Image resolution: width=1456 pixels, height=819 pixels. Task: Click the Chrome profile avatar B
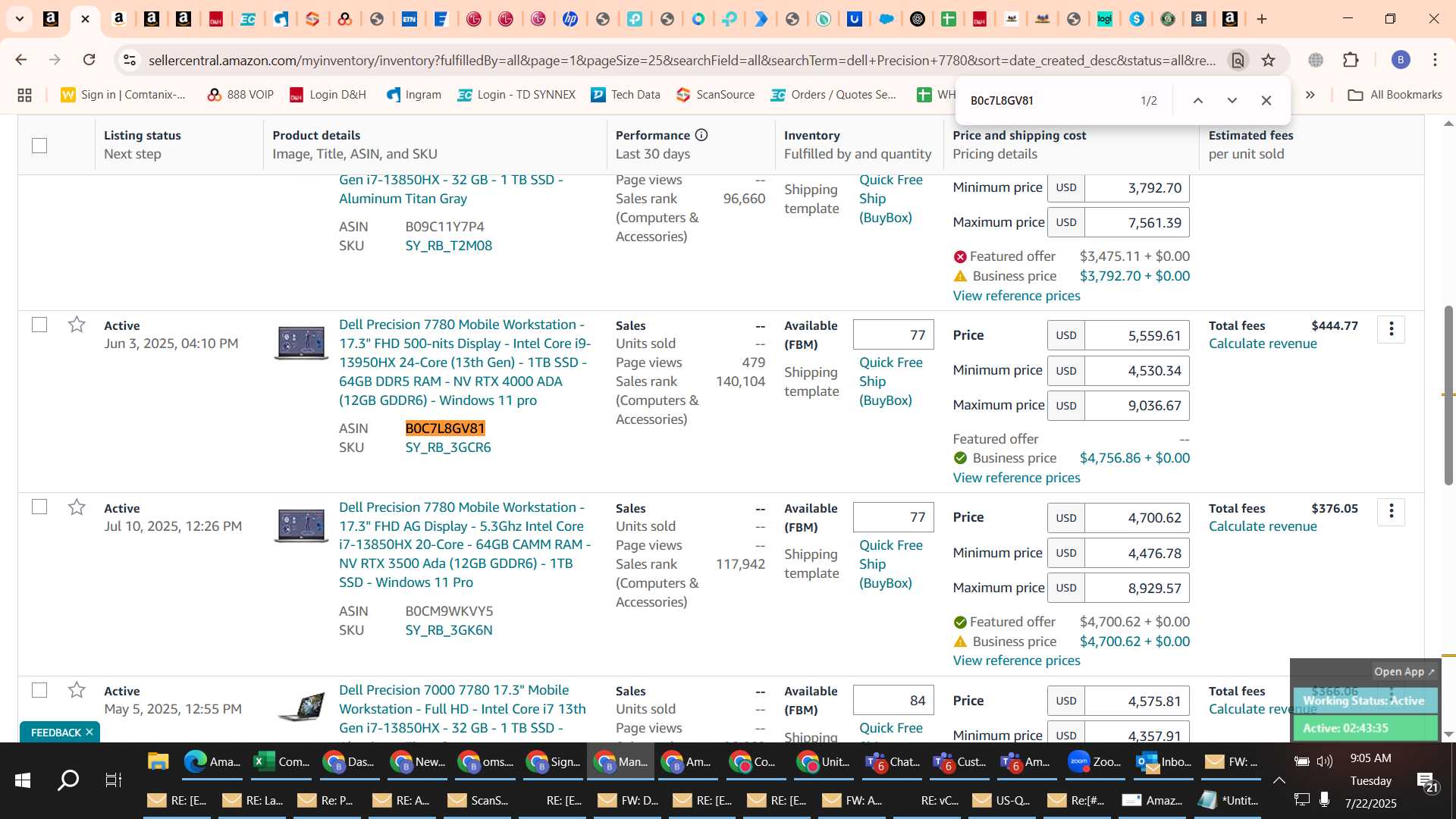[1401, 60]
